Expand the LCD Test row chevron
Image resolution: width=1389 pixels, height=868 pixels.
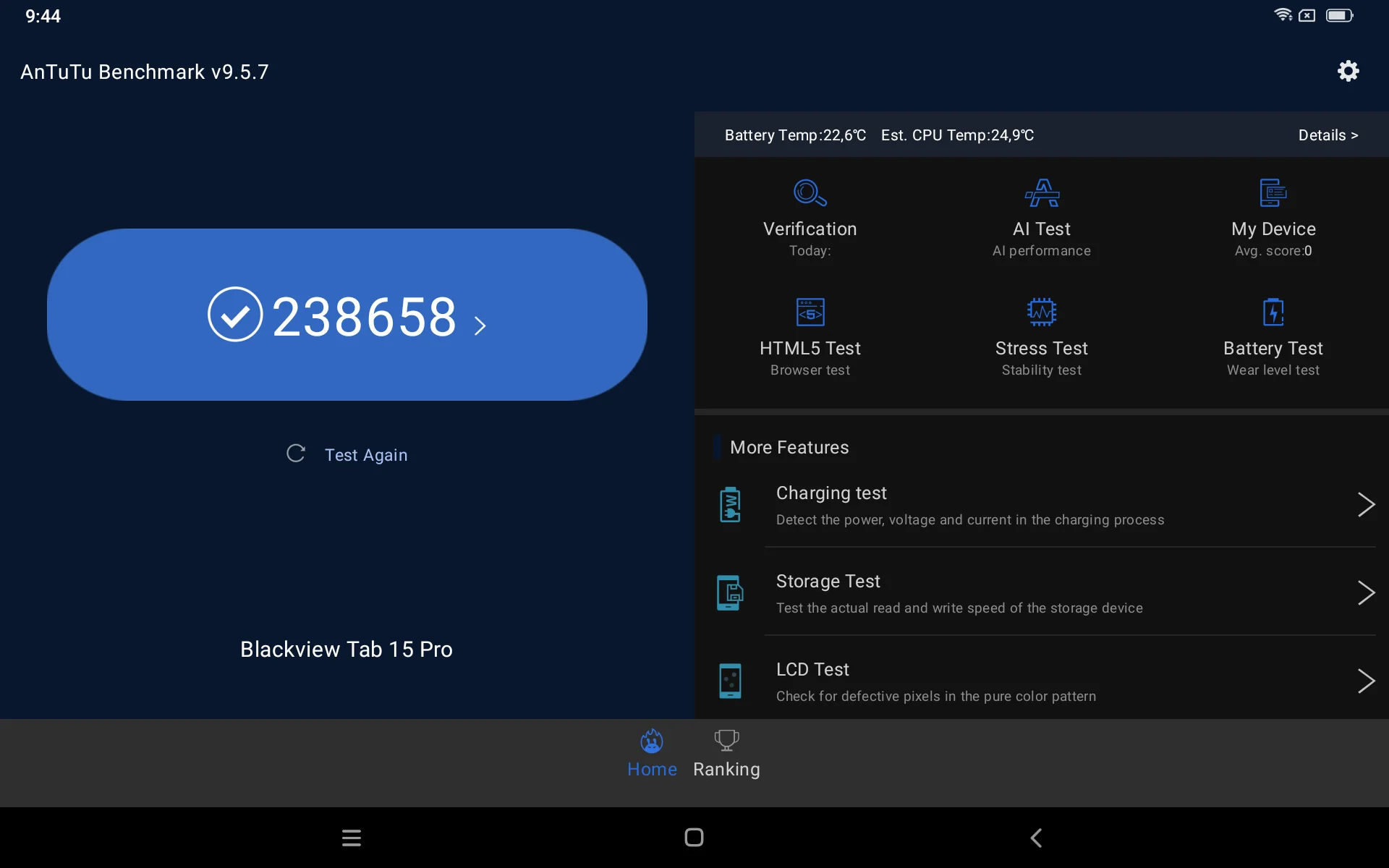[x=1365, y=681]
